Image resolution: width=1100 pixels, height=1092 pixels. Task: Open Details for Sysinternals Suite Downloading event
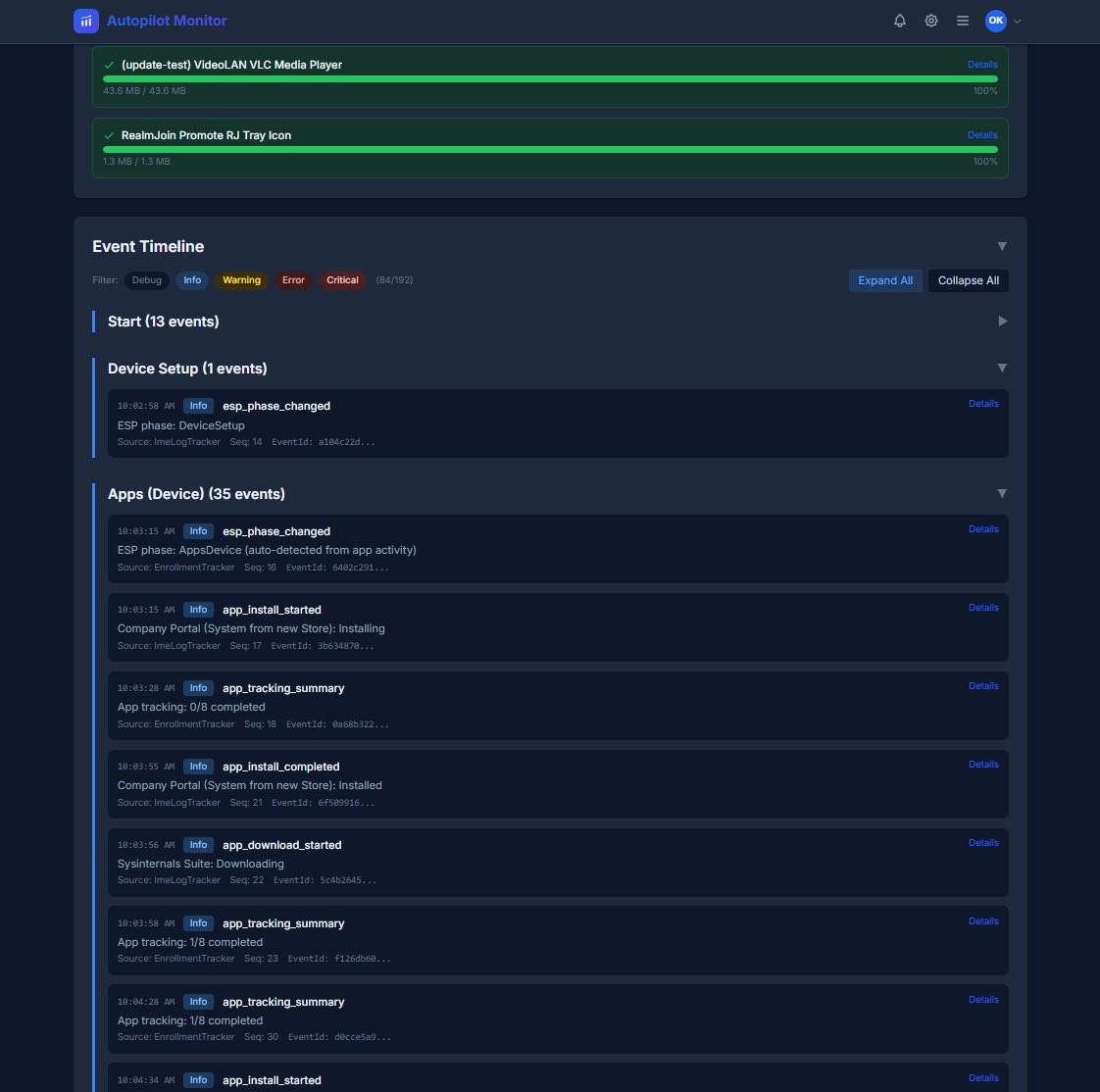pyautogui.click(x=983, y=844)
